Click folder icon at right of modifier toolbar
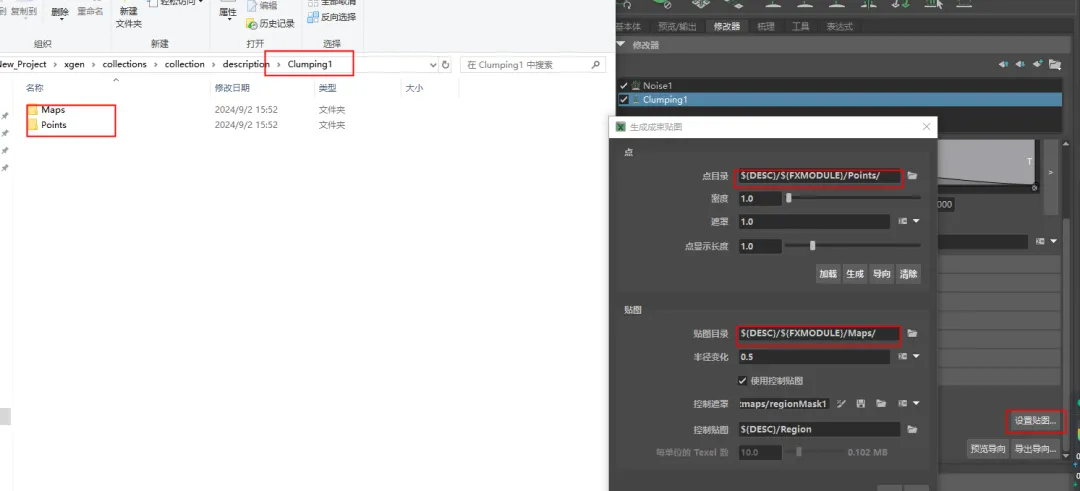This screenshot has height=491, width=1080. tap(1054, 64)
